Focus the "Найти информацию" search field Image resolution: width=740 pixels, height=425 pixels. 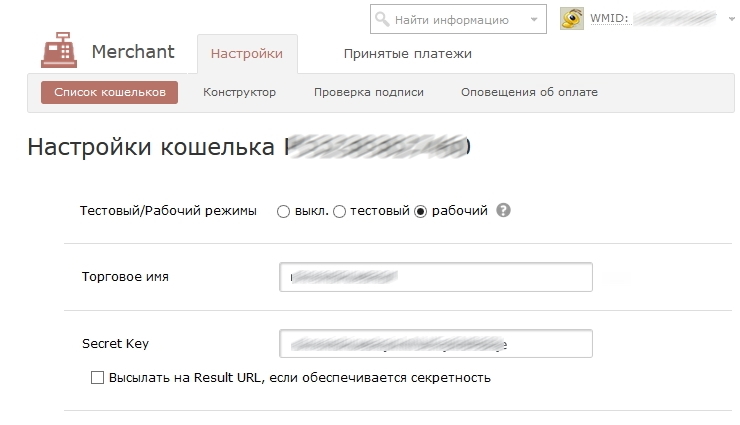pyautogui.click(x=455, y=19)
